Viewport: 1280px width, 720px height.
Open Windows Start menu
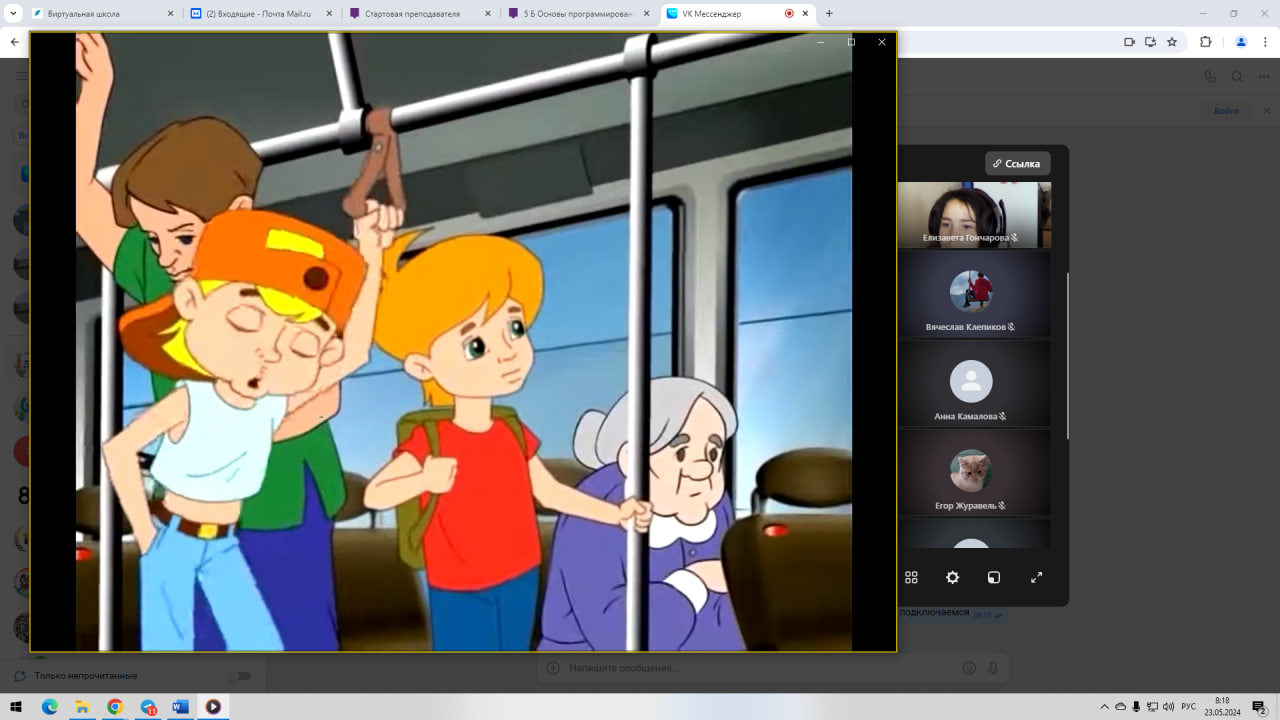pos(17,706)
